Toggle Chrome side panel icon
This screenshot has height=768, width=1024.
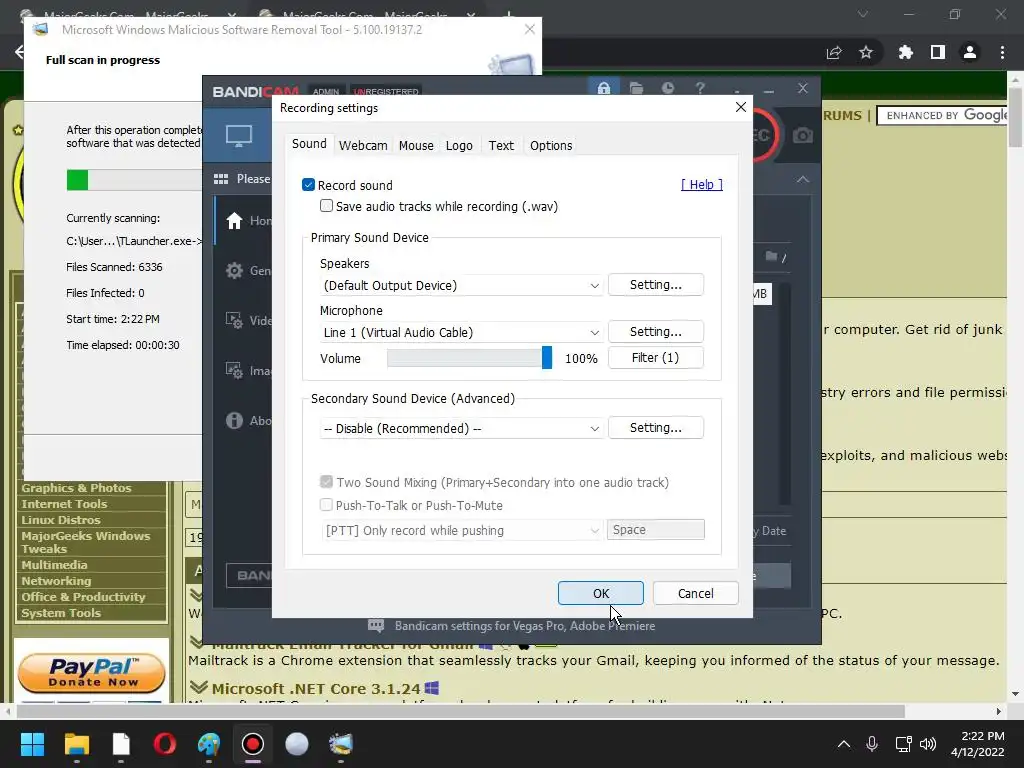[x=938, y=52]
